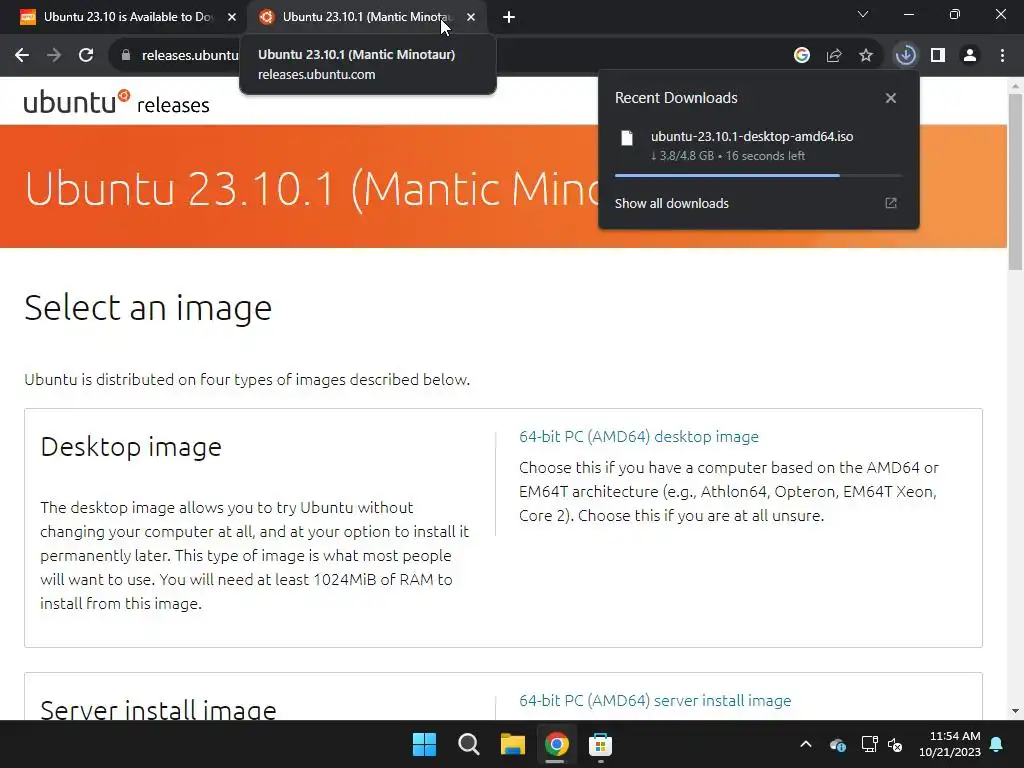Open a new tab with plus button
Viewport: 1024px width, 768px height.
tap(509, 17)
